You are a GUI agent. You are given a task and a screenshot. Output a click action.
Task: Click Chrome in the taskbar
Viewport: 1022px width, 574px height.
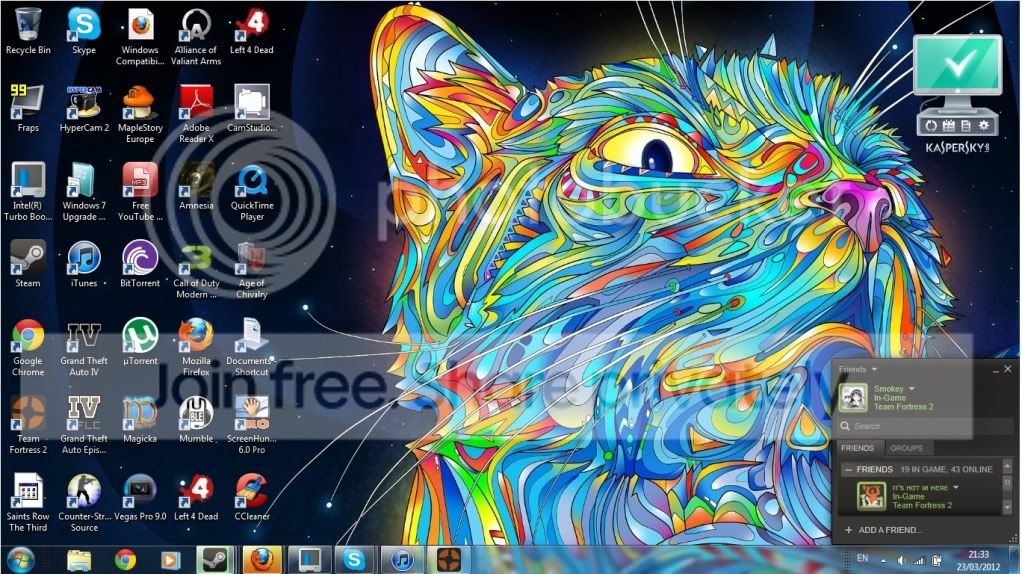tap(125, 560)
